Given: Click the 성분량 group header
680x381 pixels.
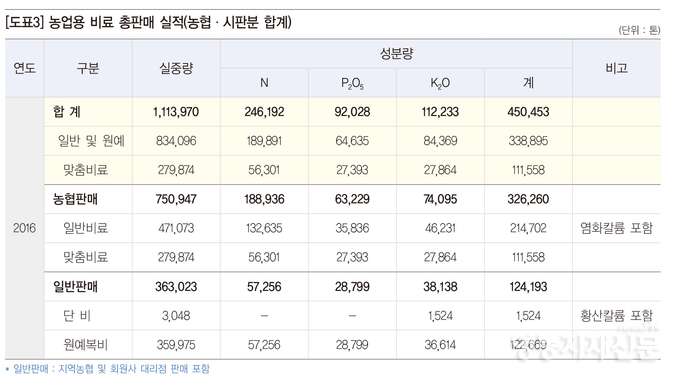Looking at the screenshot, I should (396, 54).
